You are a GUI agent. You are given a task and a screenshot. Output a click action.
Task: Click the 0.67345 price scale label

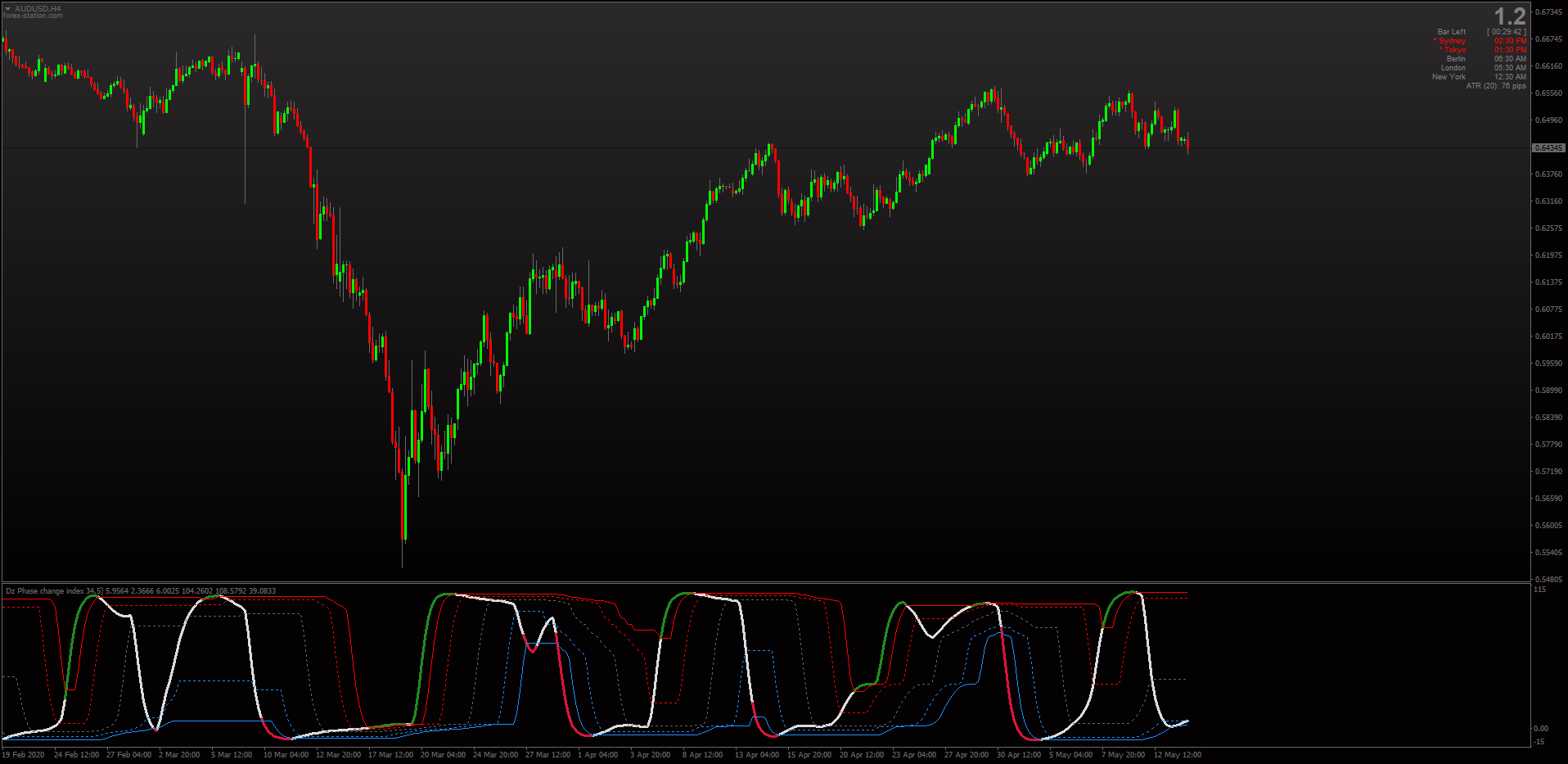click(1548, 12)
